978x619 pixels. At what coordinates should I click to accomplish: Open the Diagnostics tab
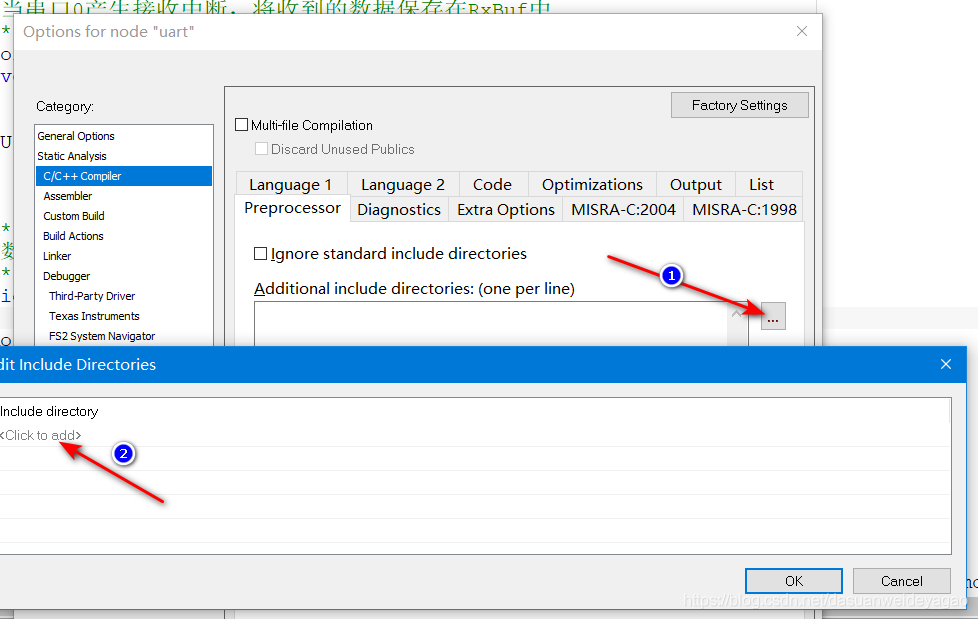coord(399,210)
